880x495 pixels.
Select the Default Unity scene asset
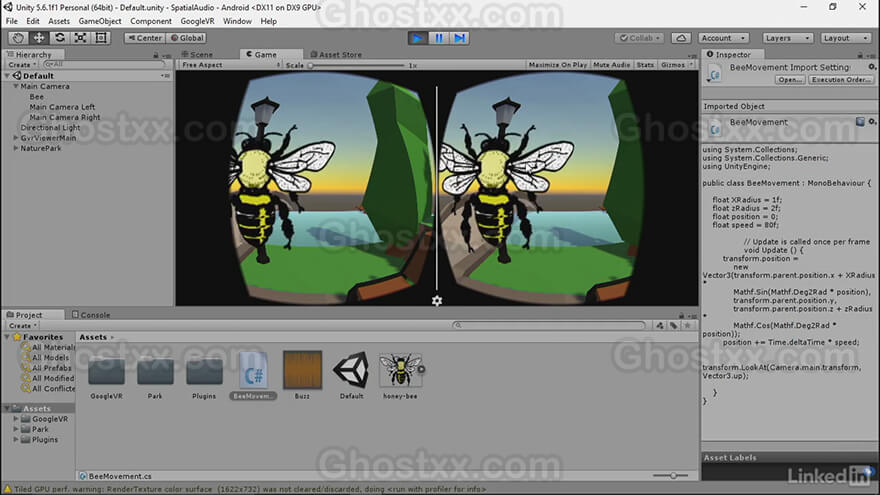click(351, 375)
